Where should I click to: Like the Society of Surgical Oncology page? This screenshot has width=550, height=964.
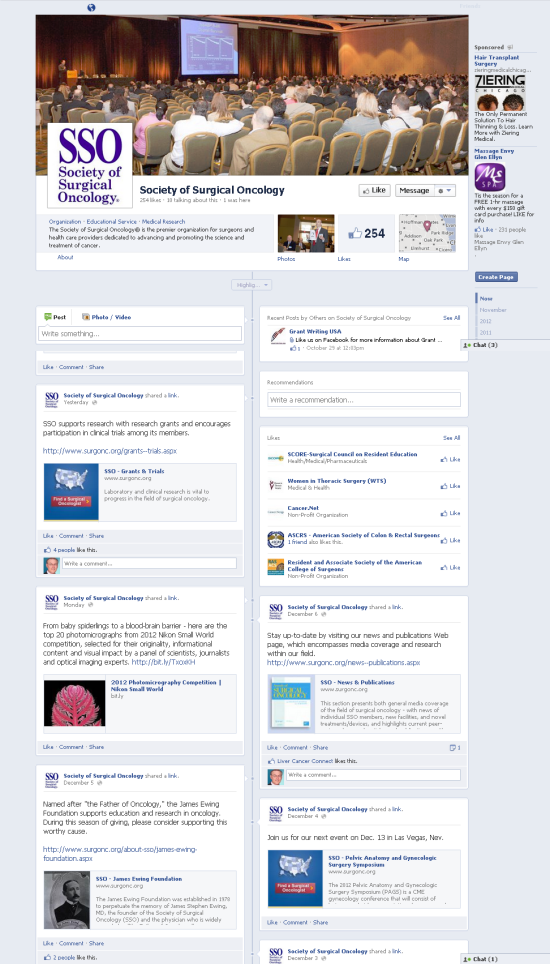(374, 191)
